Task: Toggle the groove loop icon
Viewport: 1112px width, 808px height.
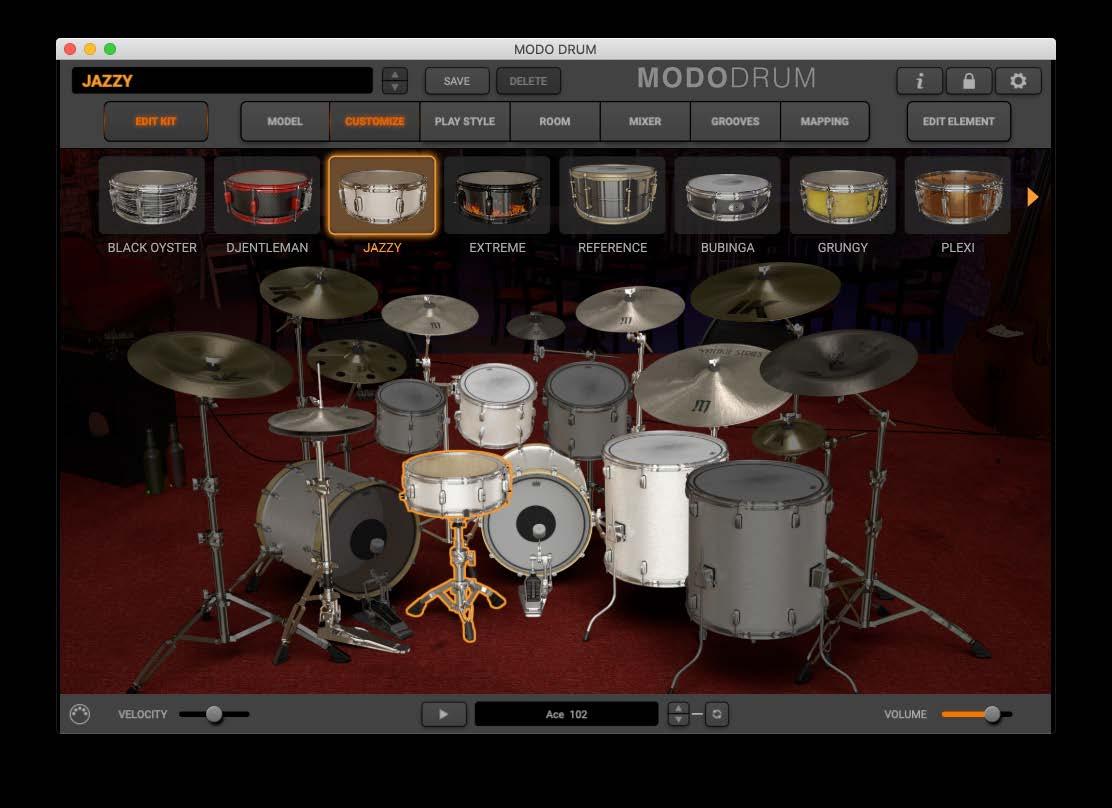Action: 716,714
